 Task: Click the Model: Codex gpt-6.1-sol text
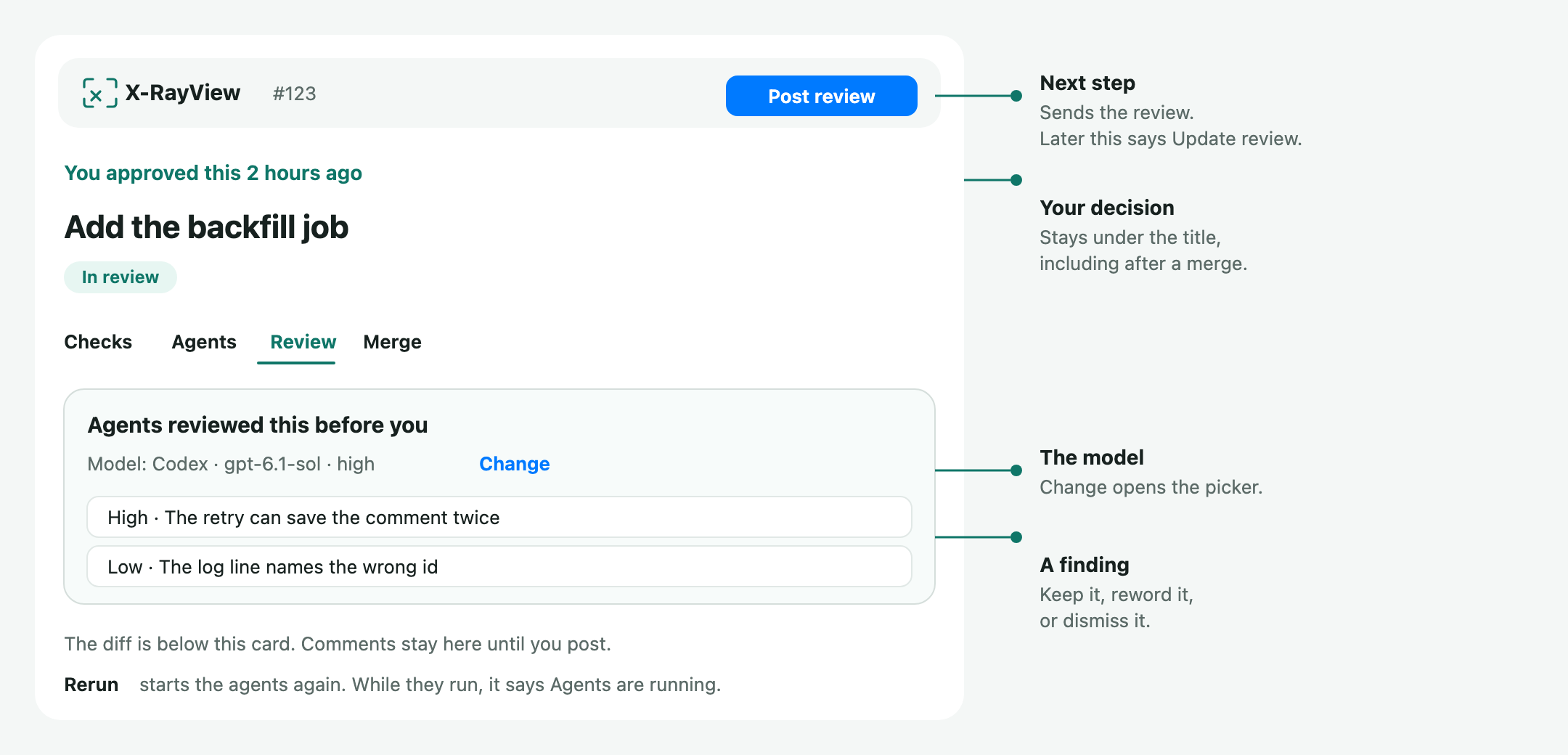(x=231, y=464)
